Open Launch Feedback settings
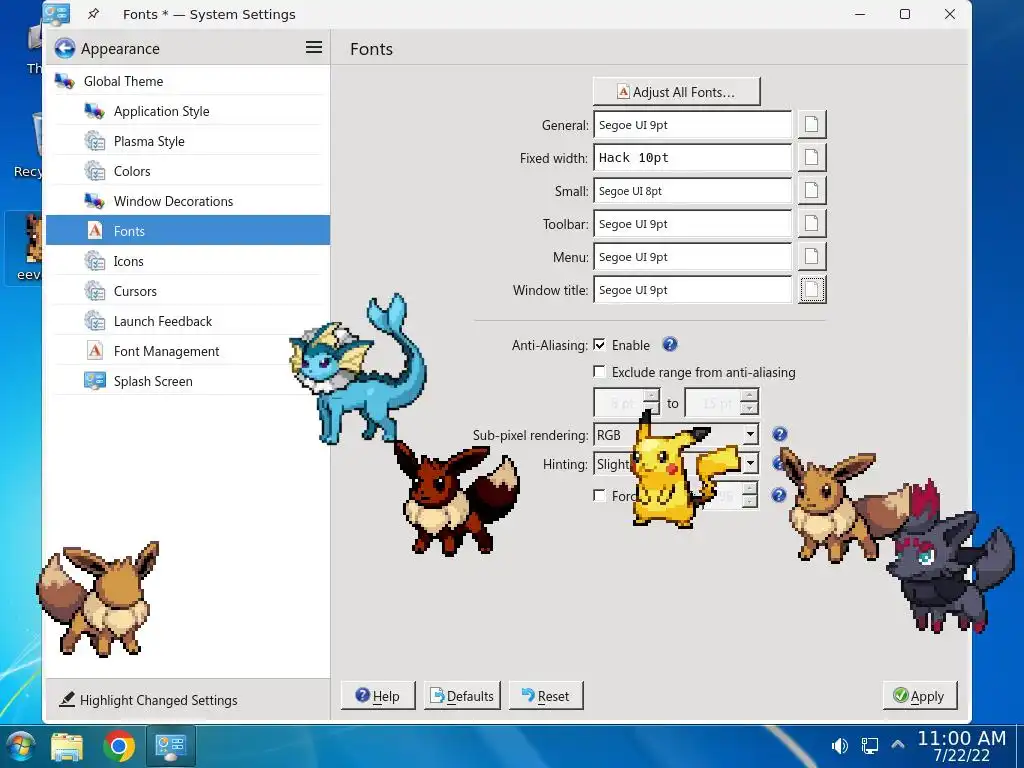The width and height of the screenshot is (1024, 768). (x=187, y=321)
